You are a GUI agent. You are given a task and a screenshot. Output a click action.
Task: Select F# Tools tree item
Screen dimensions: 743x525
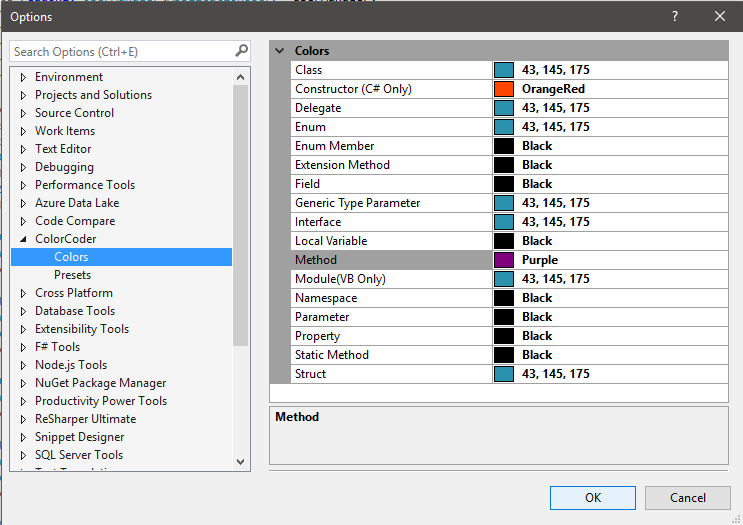(x=57, y=347)
